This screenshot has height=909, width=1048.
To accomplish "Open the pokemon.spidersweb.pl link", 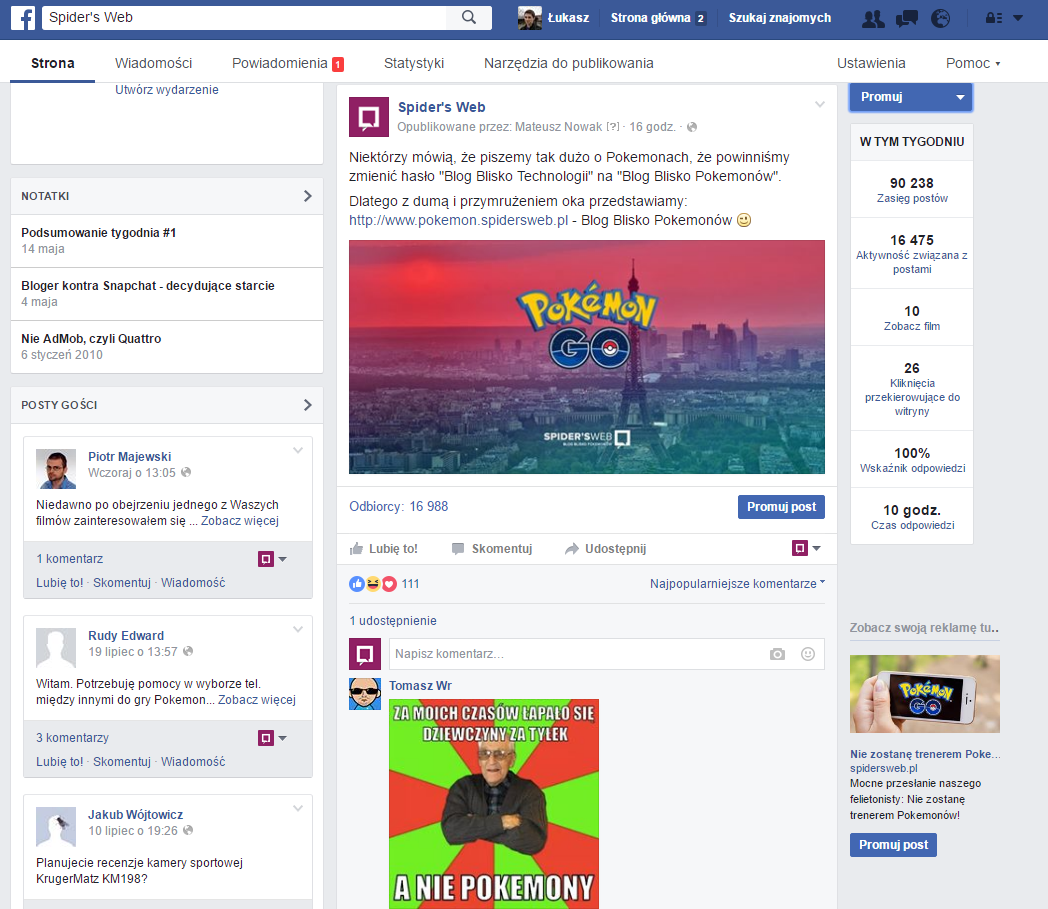I will pos(458,220).
